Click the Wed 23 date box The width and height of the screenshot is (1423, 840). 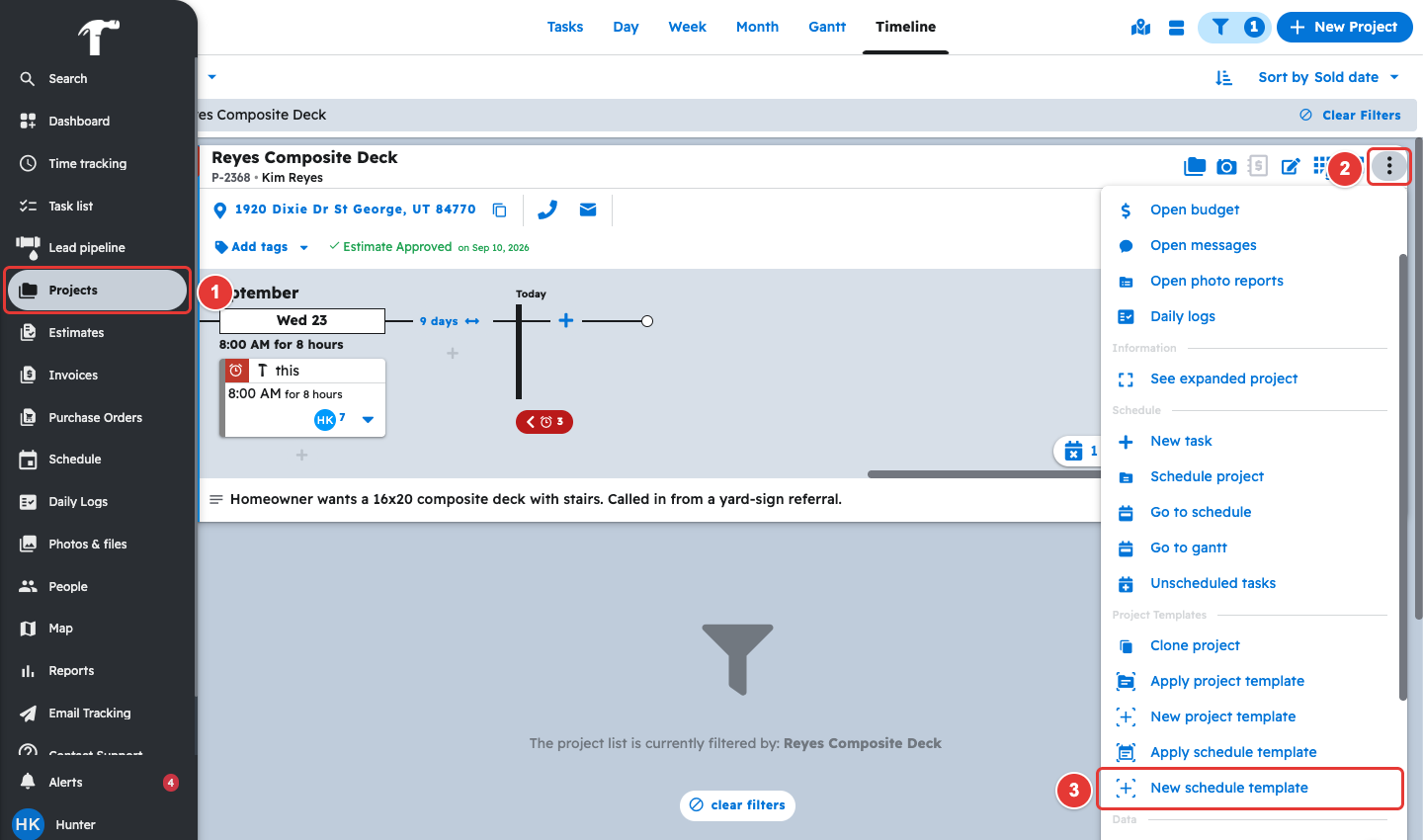pos(302,320)
